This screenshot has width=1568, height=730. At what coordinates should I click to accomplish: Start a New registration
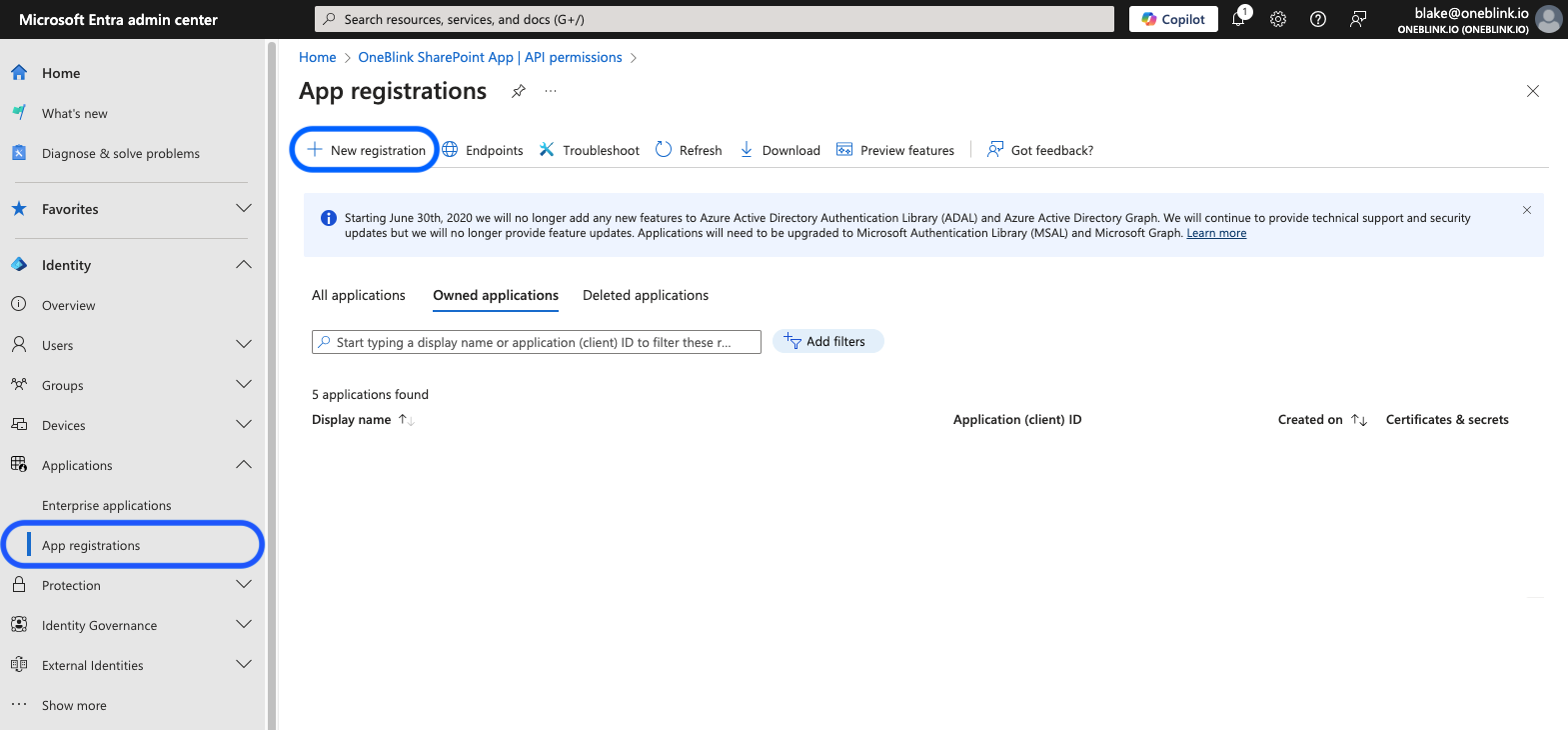[366, 150]
